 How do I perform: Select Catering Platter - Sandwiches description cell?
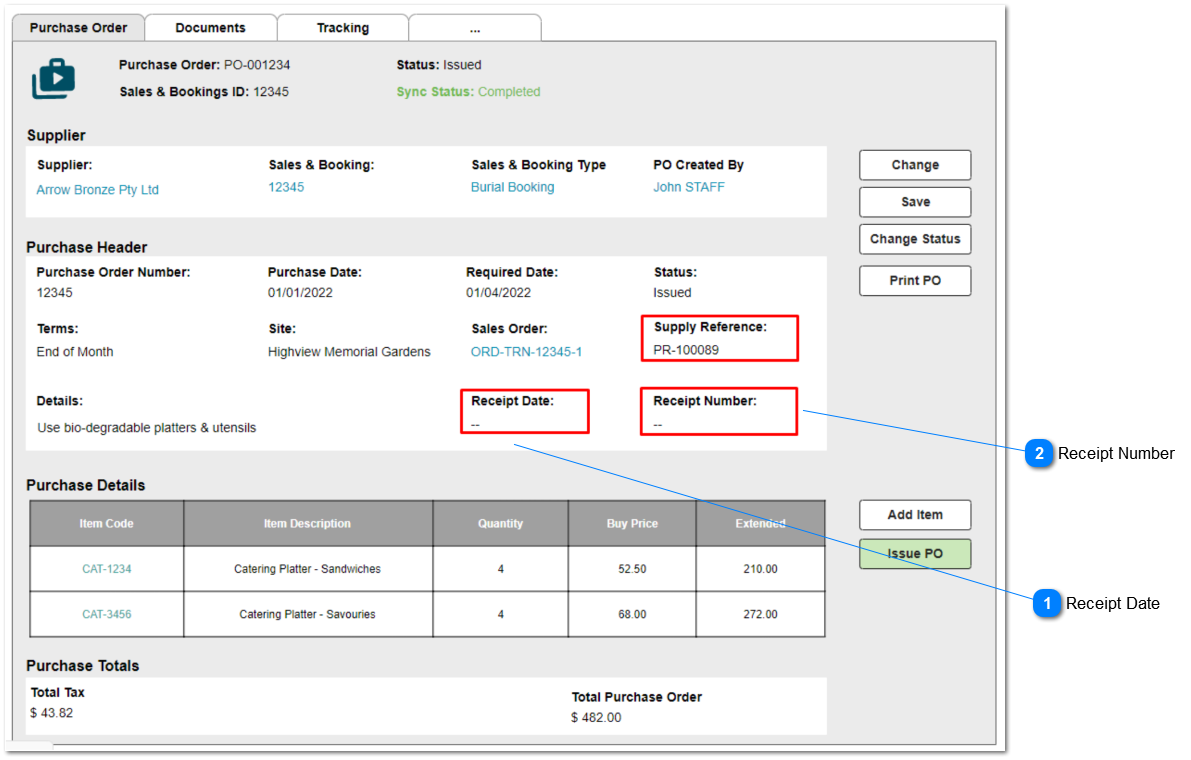[x=308, y=569]
